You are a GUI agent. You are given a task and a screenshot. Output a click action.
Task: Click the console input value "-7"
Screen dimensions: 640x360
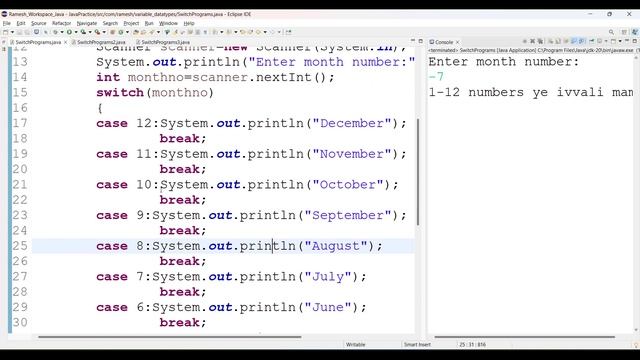click(436, 77)
